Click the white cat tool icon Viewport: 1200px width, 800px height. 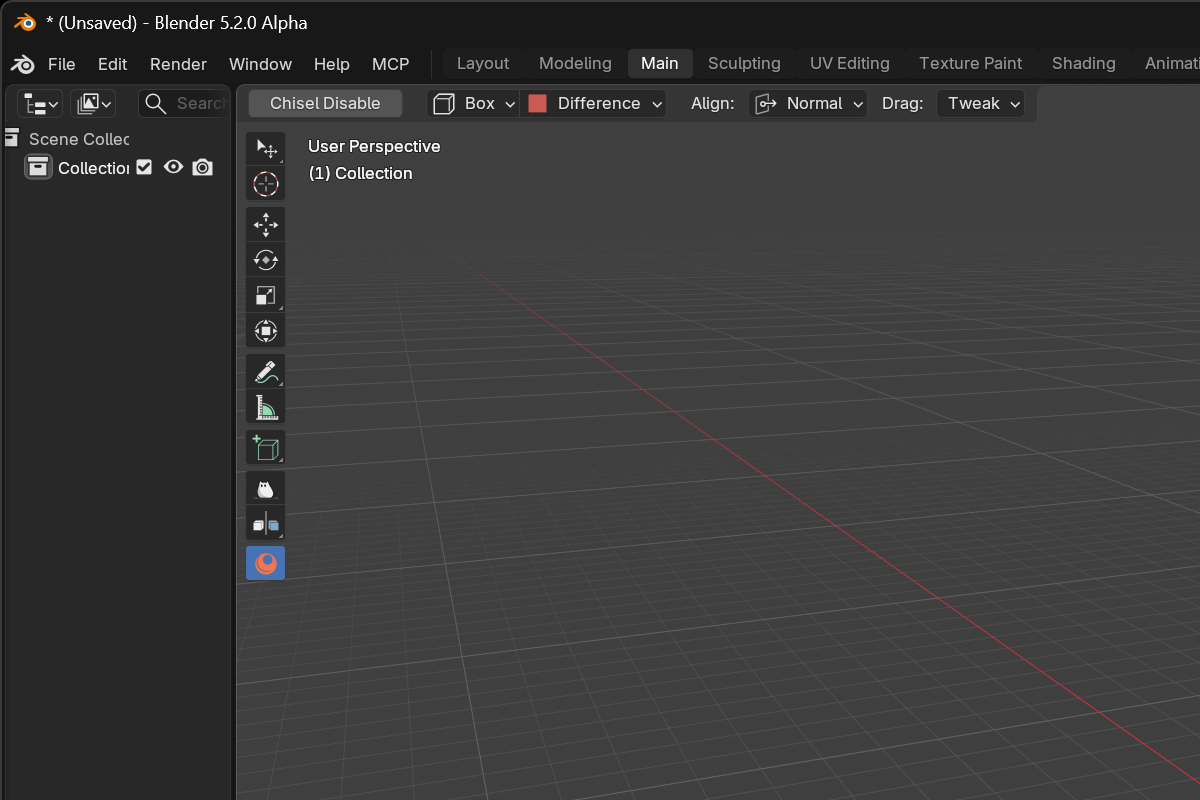(265, 489)
